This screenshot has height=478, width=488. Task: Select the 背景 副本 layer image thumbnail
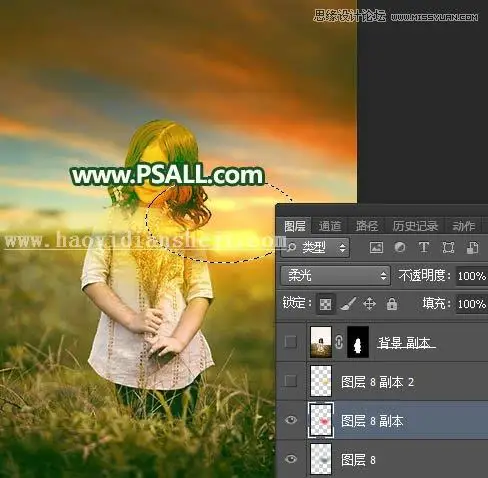tap(321, 342)
